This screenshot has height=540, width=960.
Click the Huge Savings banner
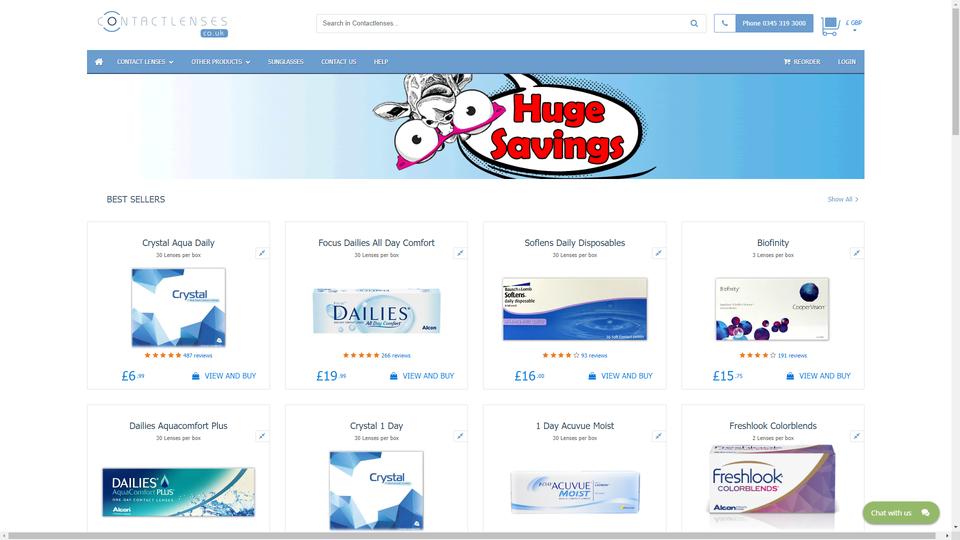476,127
